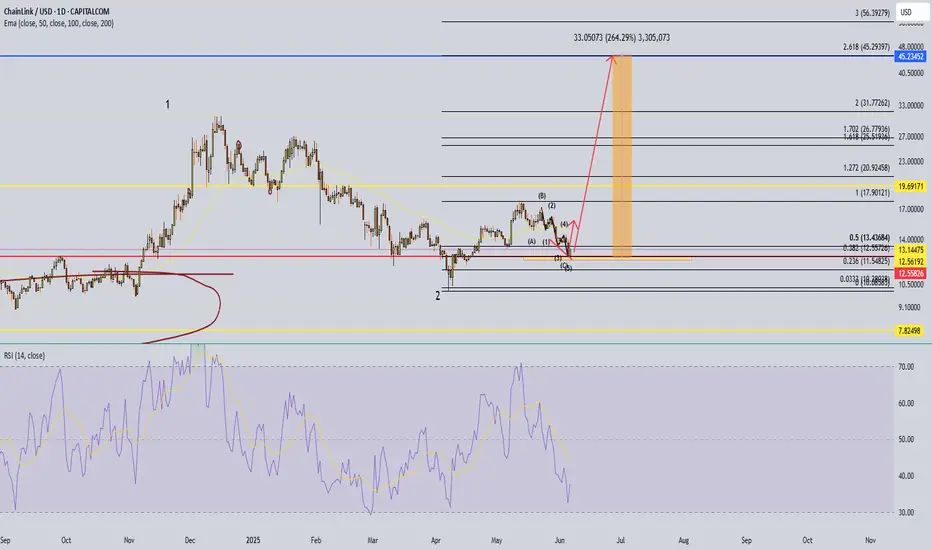932x550 pixels.
Task: Click Aug on the time axis
Action: [x=684, y=540]
